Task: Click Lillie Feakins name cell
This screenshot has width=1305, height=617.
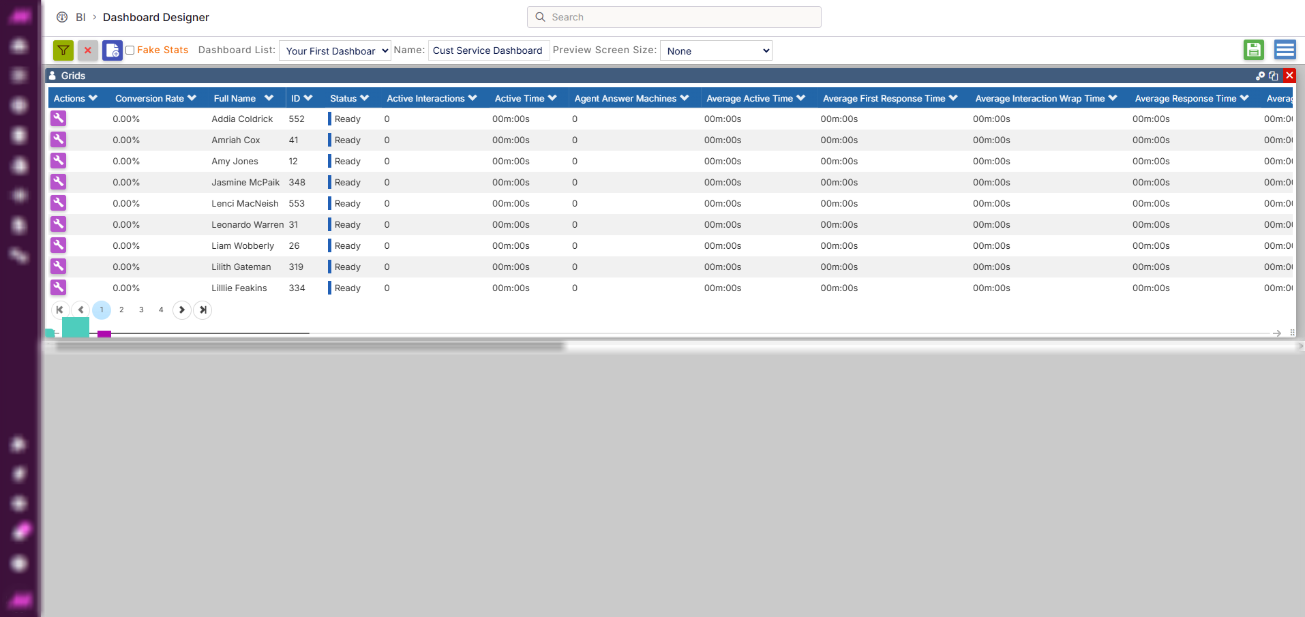Action: (x=239, y=288)
